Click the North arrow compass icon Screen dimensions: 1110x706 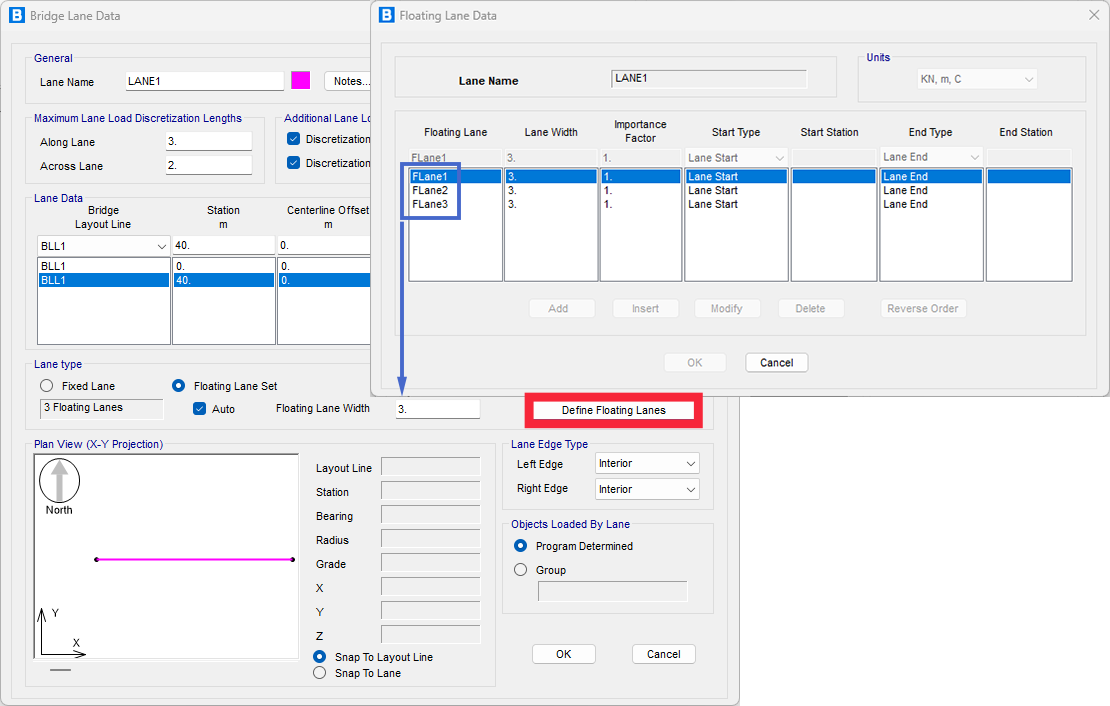coord(59,481)
